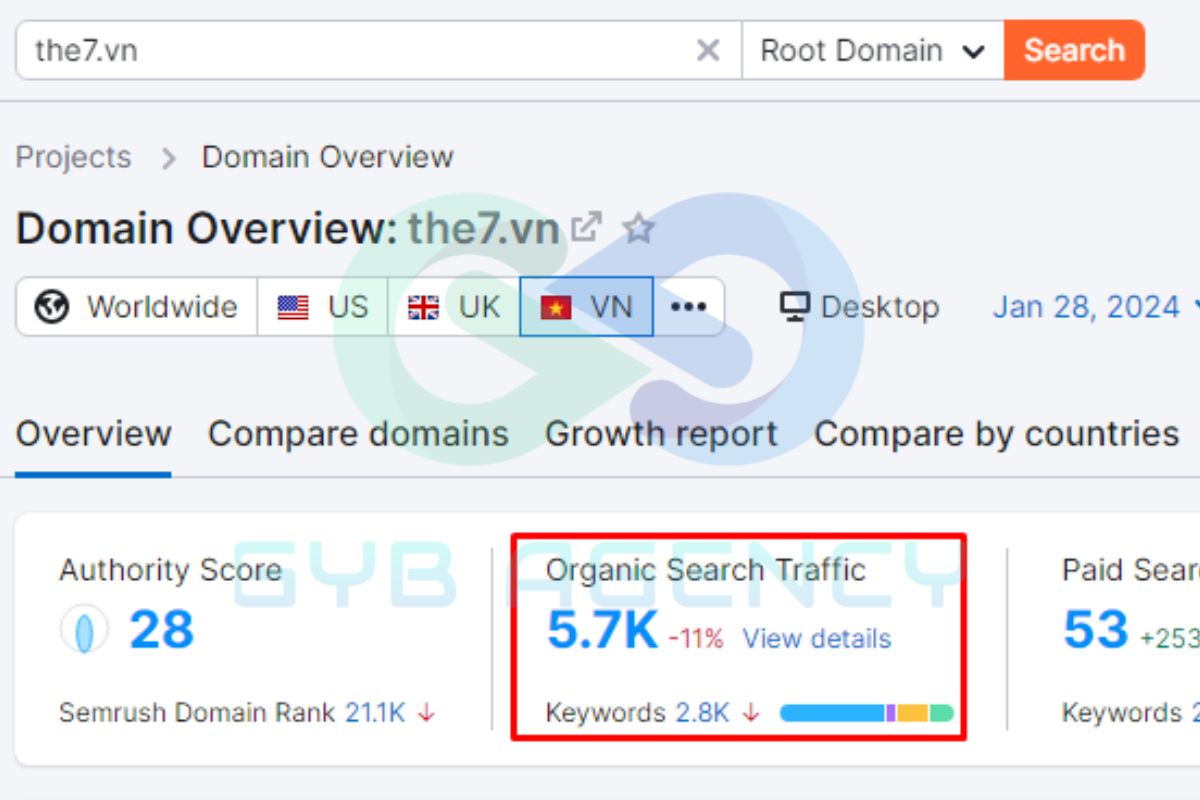Clear the domain search field with X
This screenshot has width=1200, height=800.
[708, 50]
